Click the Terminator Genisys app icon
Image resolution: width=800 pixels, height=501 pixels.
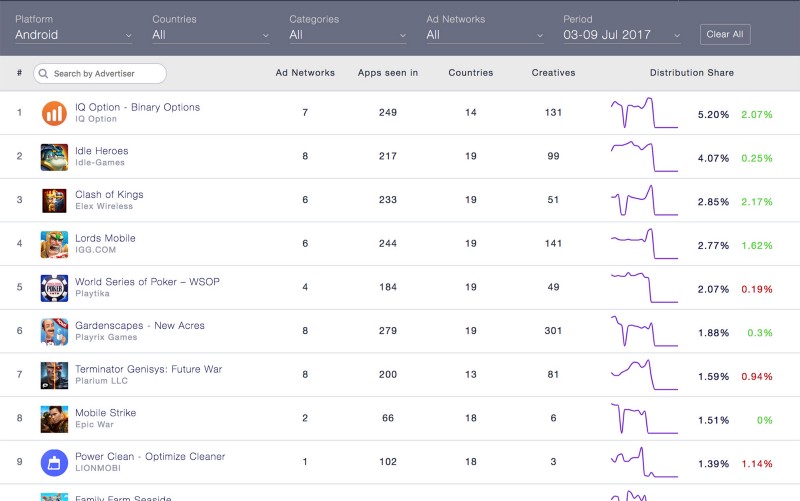pos(54,375)
